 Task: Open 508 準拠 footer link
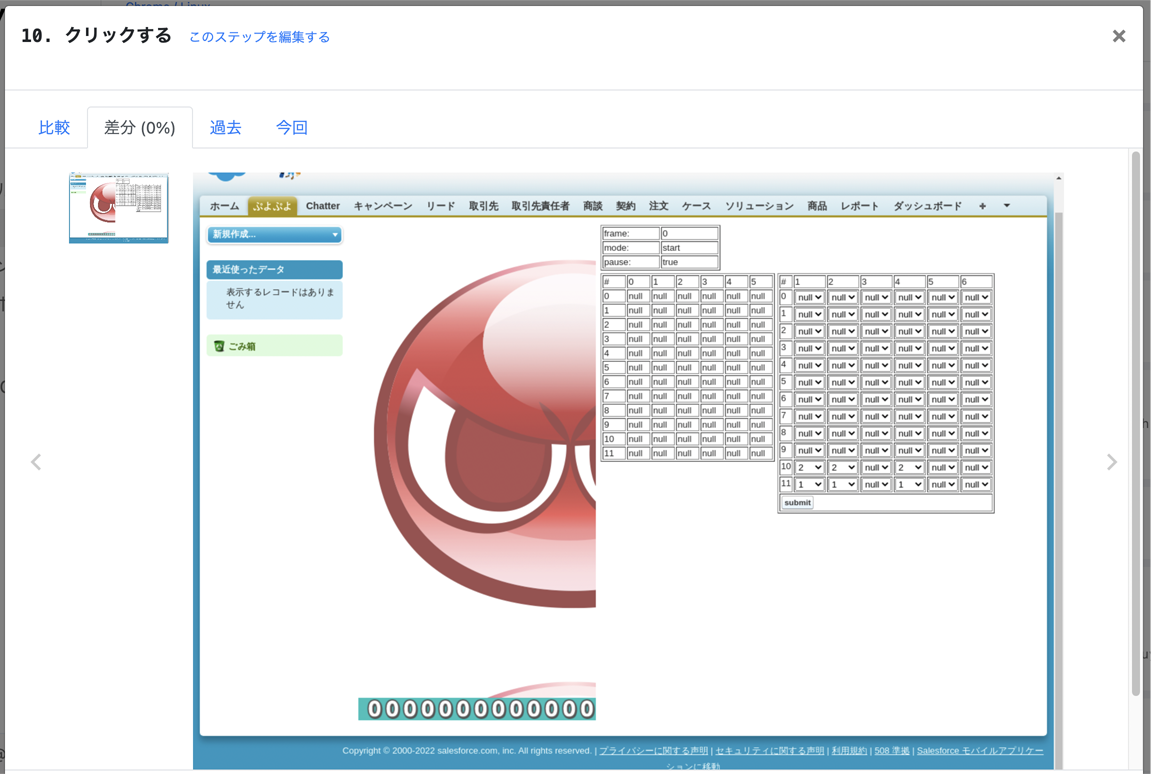(x=892, y=751)
